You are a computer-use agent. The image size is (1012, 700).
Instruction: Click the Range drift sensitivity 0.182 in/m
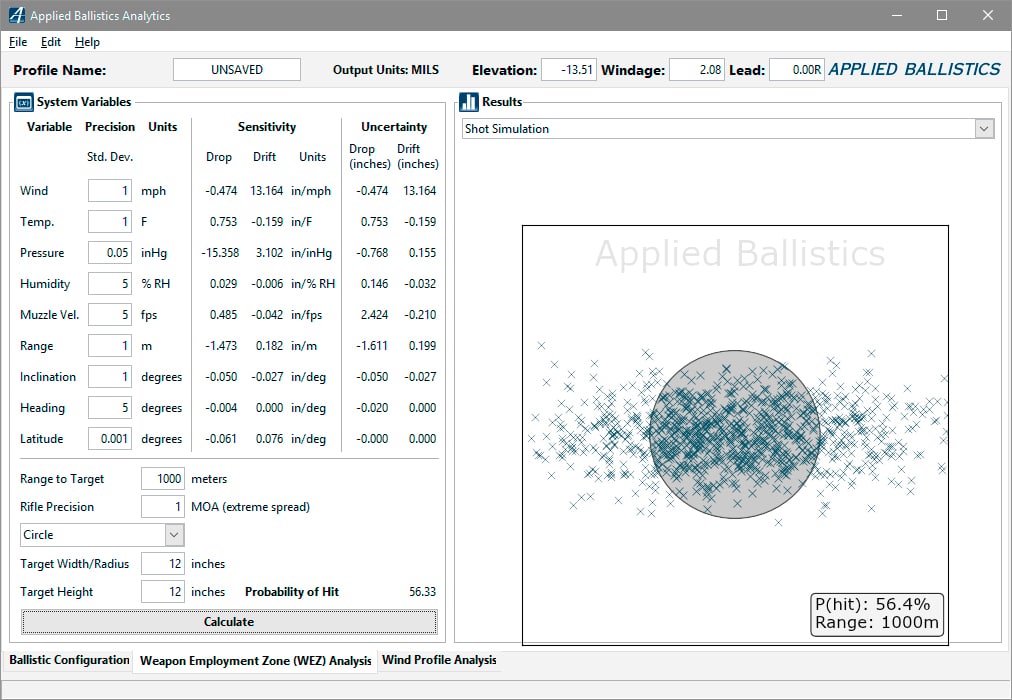(x=269, y=346)
